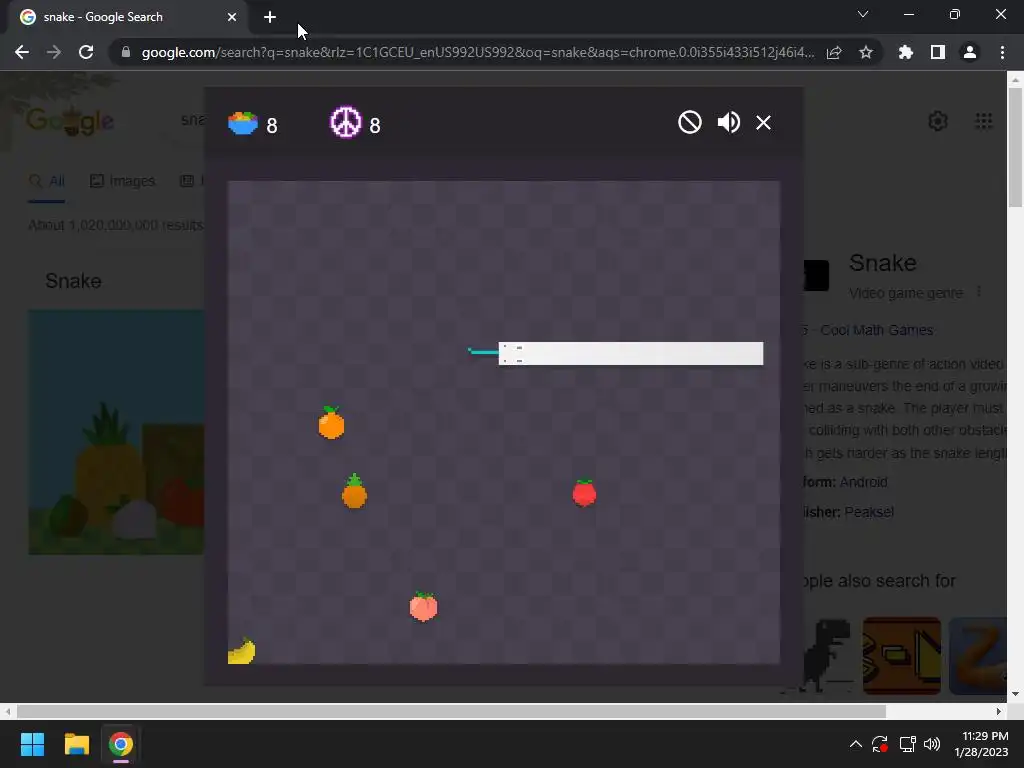Open the Google apps grid

984,121
